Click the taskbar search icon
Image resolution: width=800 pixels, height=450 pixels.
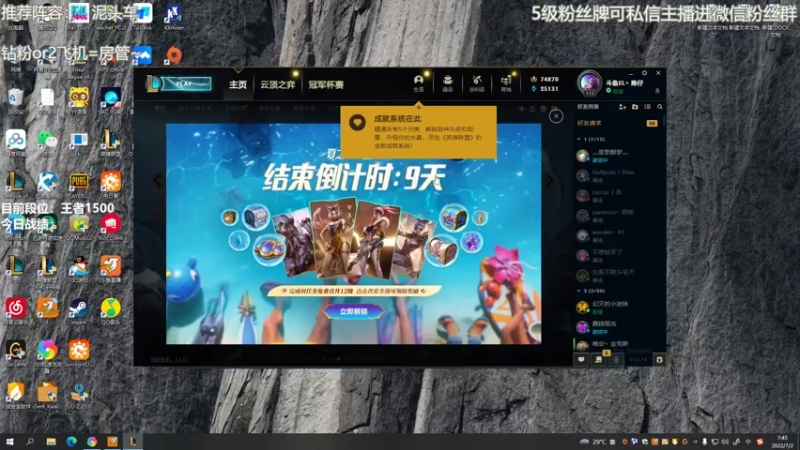pyautogui.click(x=30, y=442)
